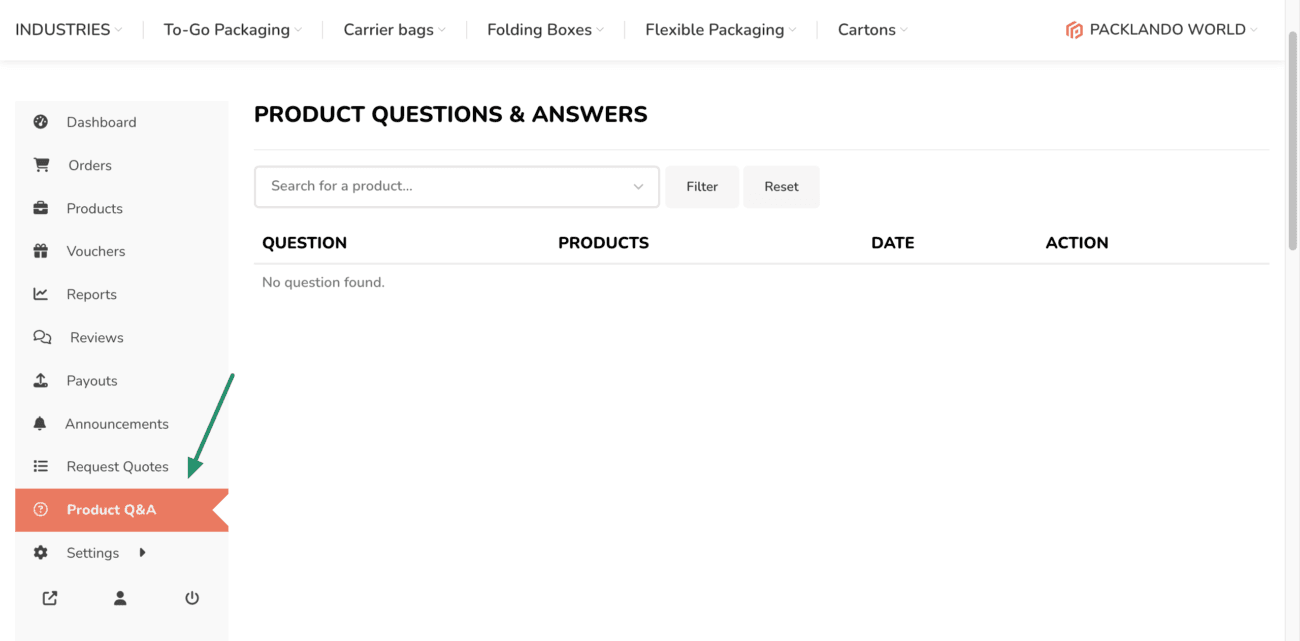1300x641 pixels.
Task: Click the external link icon in sidebar
Action: point(50,598)
